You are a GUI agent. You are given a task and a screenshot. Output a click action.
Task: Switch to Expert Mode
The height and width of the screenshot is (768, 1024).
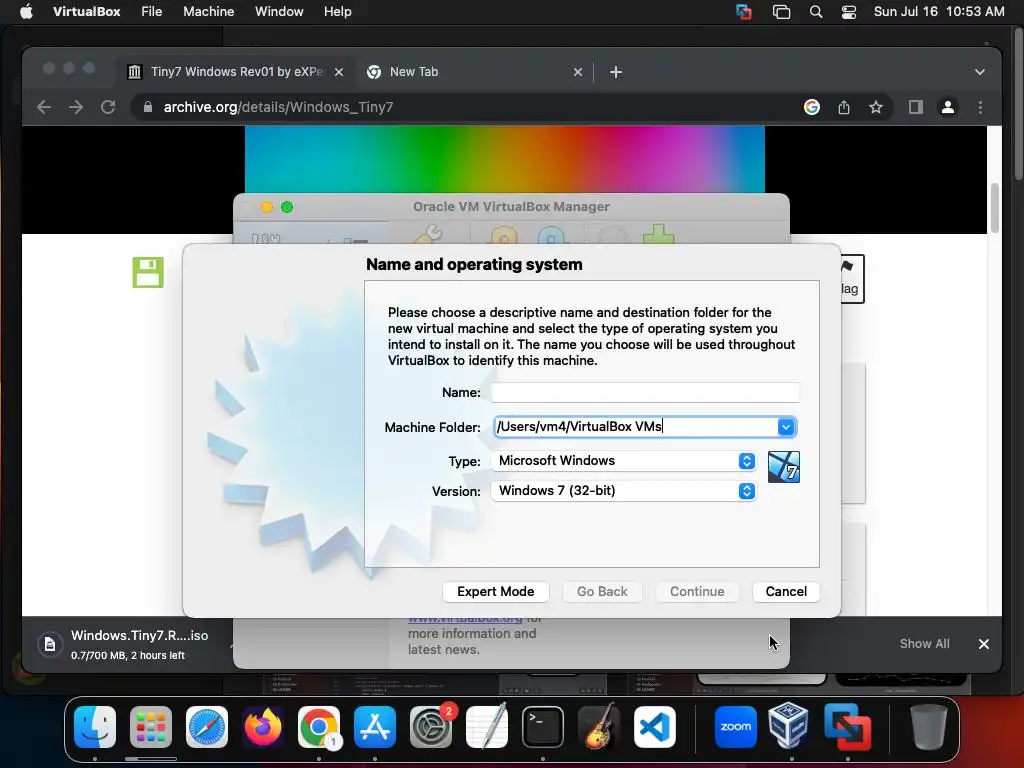point(496,592)
